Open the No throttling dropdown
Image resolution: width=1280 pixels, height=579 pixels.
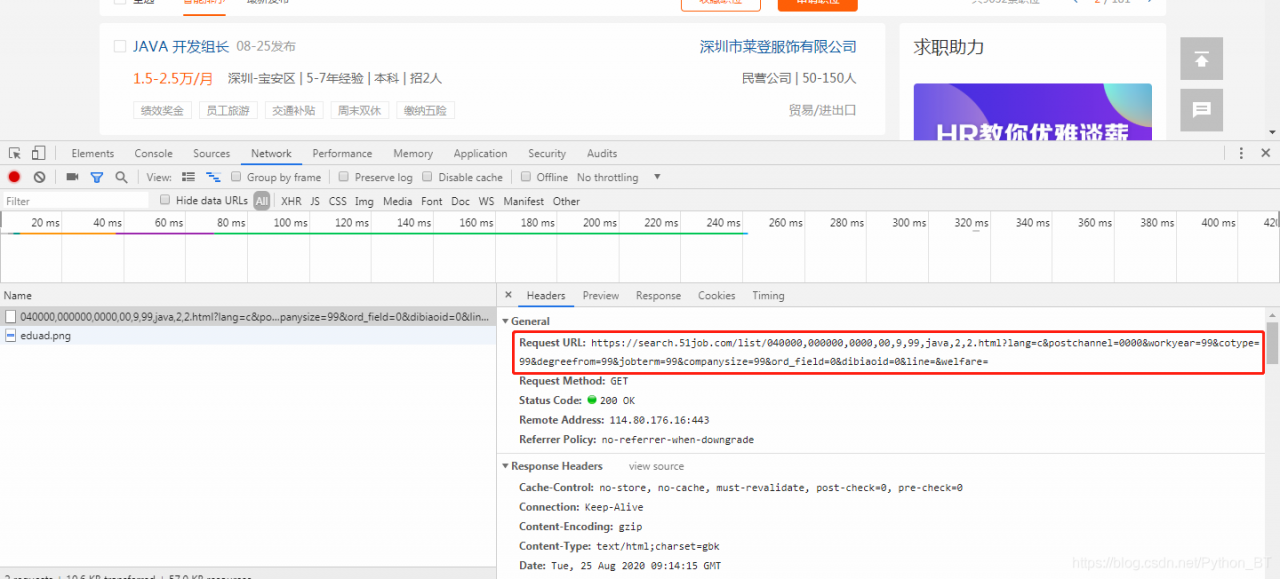(x=619, y=177)
